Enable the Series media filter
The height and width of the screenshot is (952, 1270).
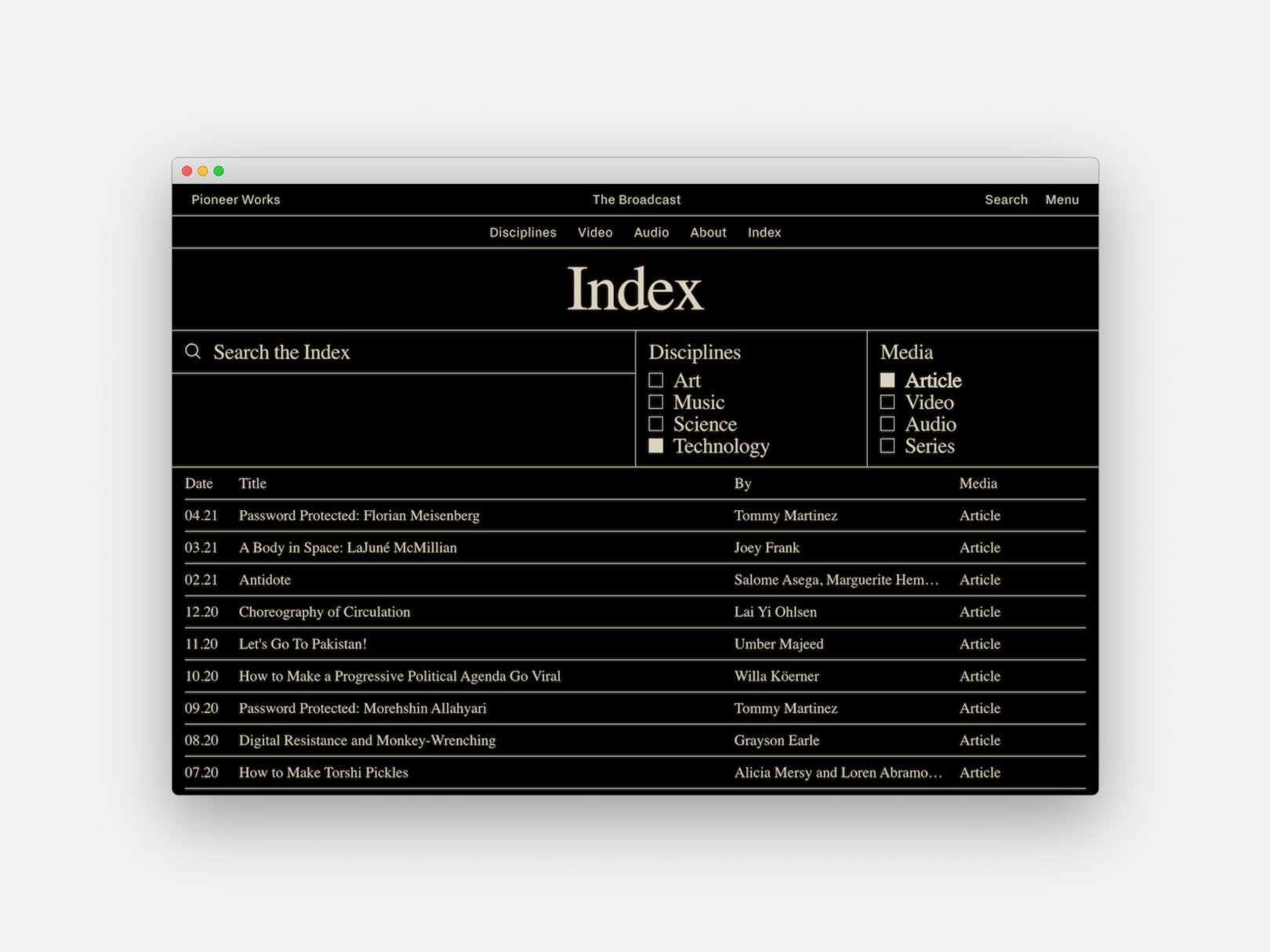click(888, 445)
